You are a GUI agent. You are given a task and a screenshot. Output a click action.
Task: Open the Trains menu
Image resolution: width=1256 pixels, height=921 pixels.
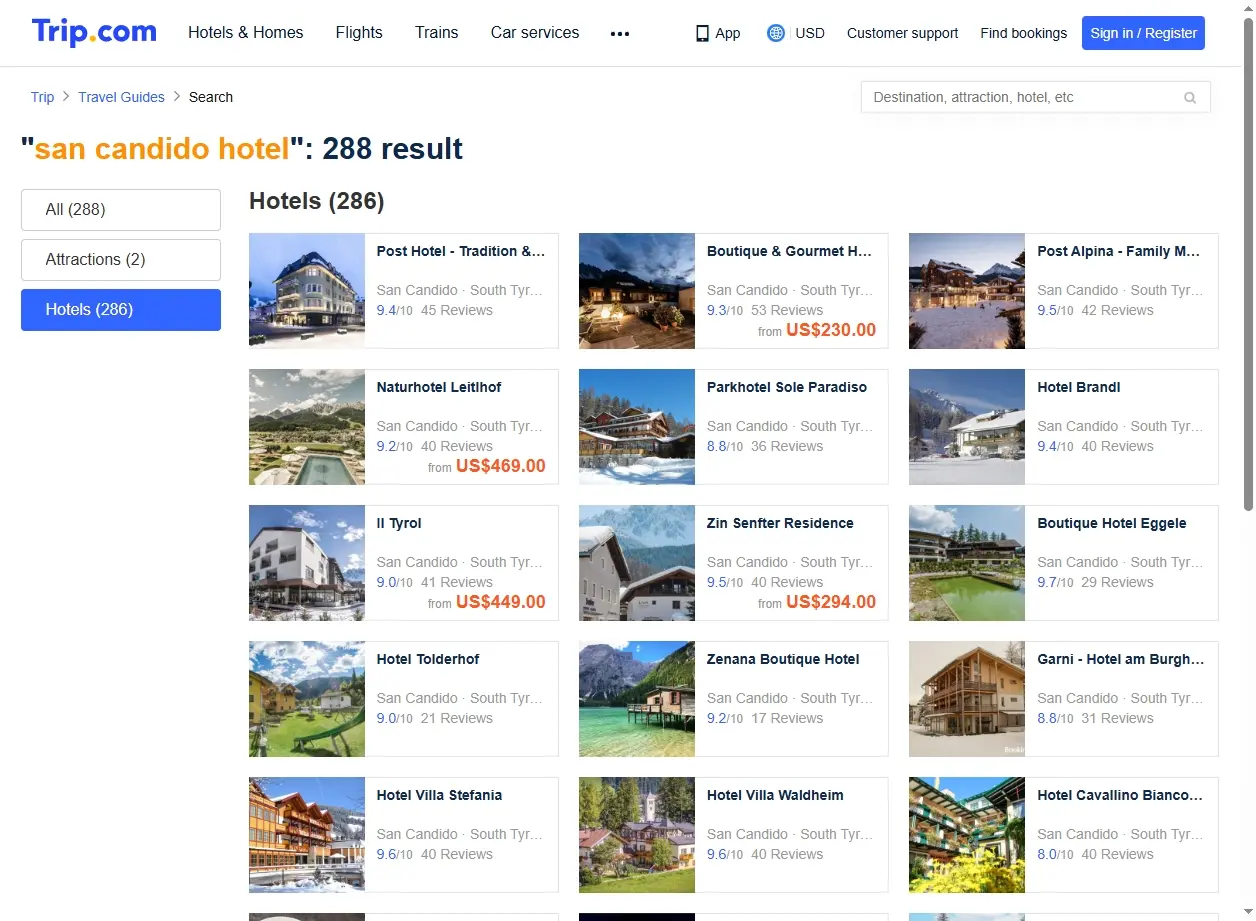click(x=437, y=32)
